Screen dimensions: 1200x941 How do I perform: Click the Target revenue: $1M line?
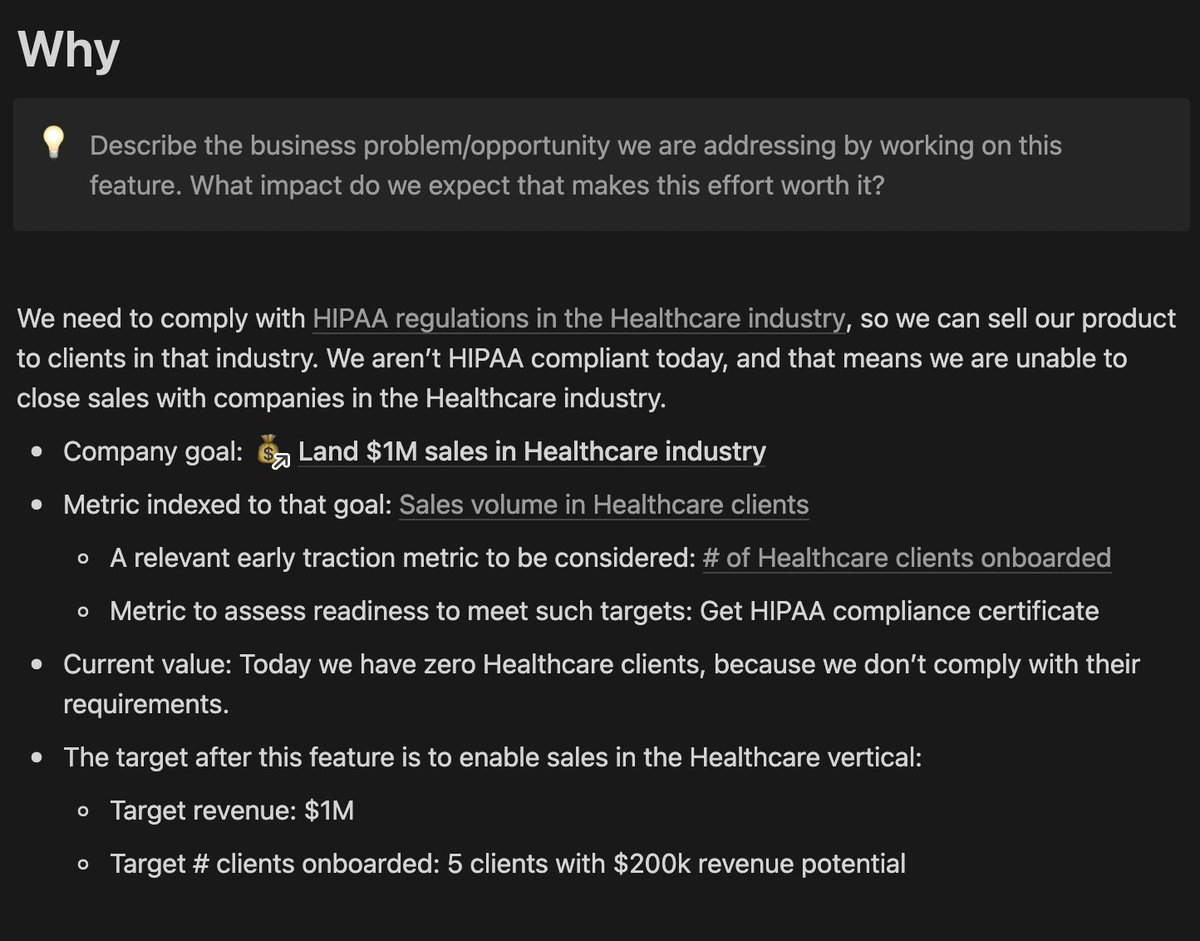(x=232, y=810)
